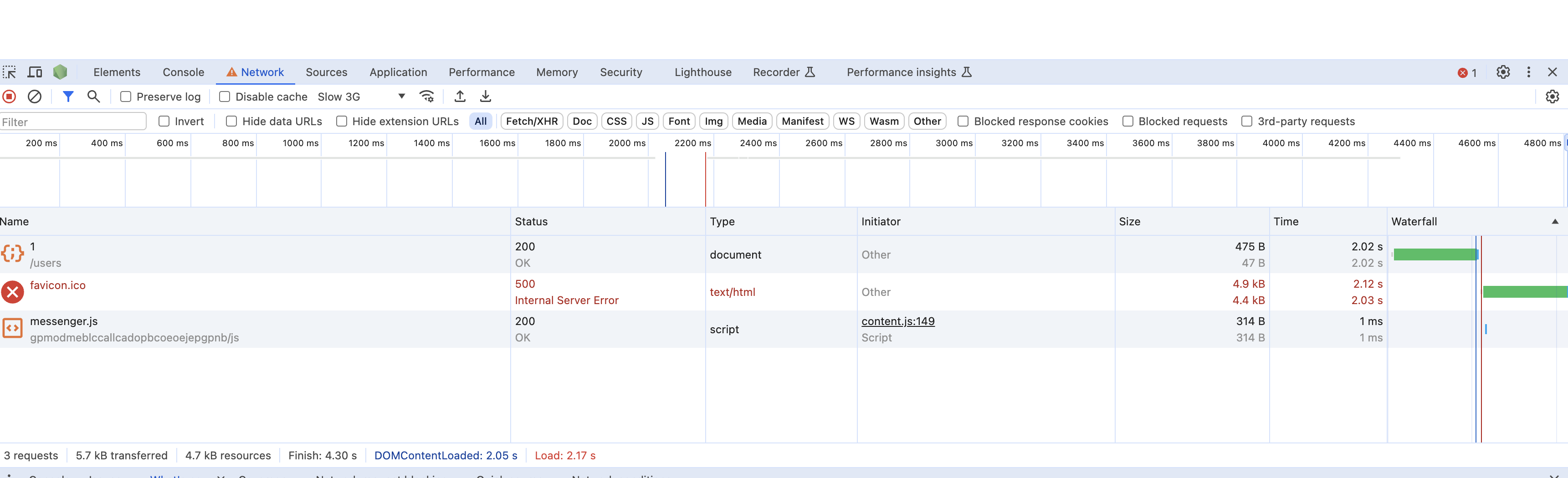Open the three-dot customize DevTools menu
Viewport: 1568px width, 478px height.
point(1528,72)
